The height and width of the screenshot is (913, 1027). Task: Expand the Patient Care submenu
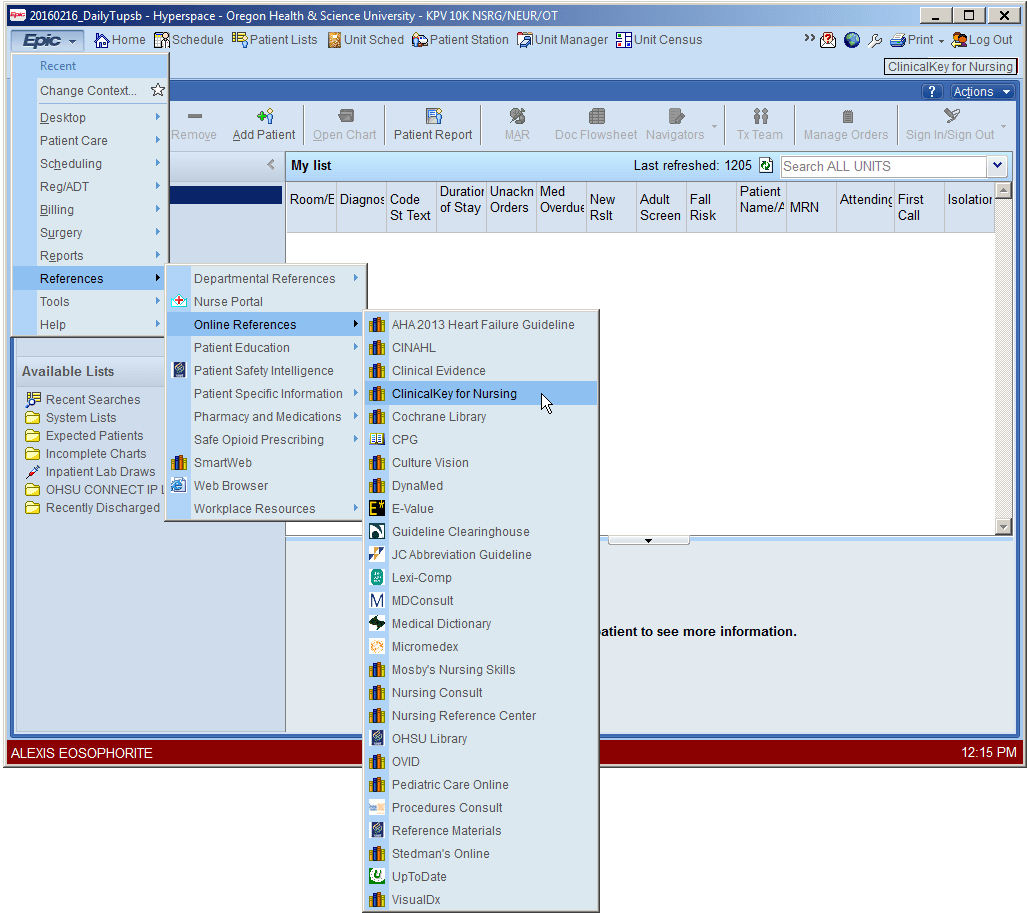90,141
